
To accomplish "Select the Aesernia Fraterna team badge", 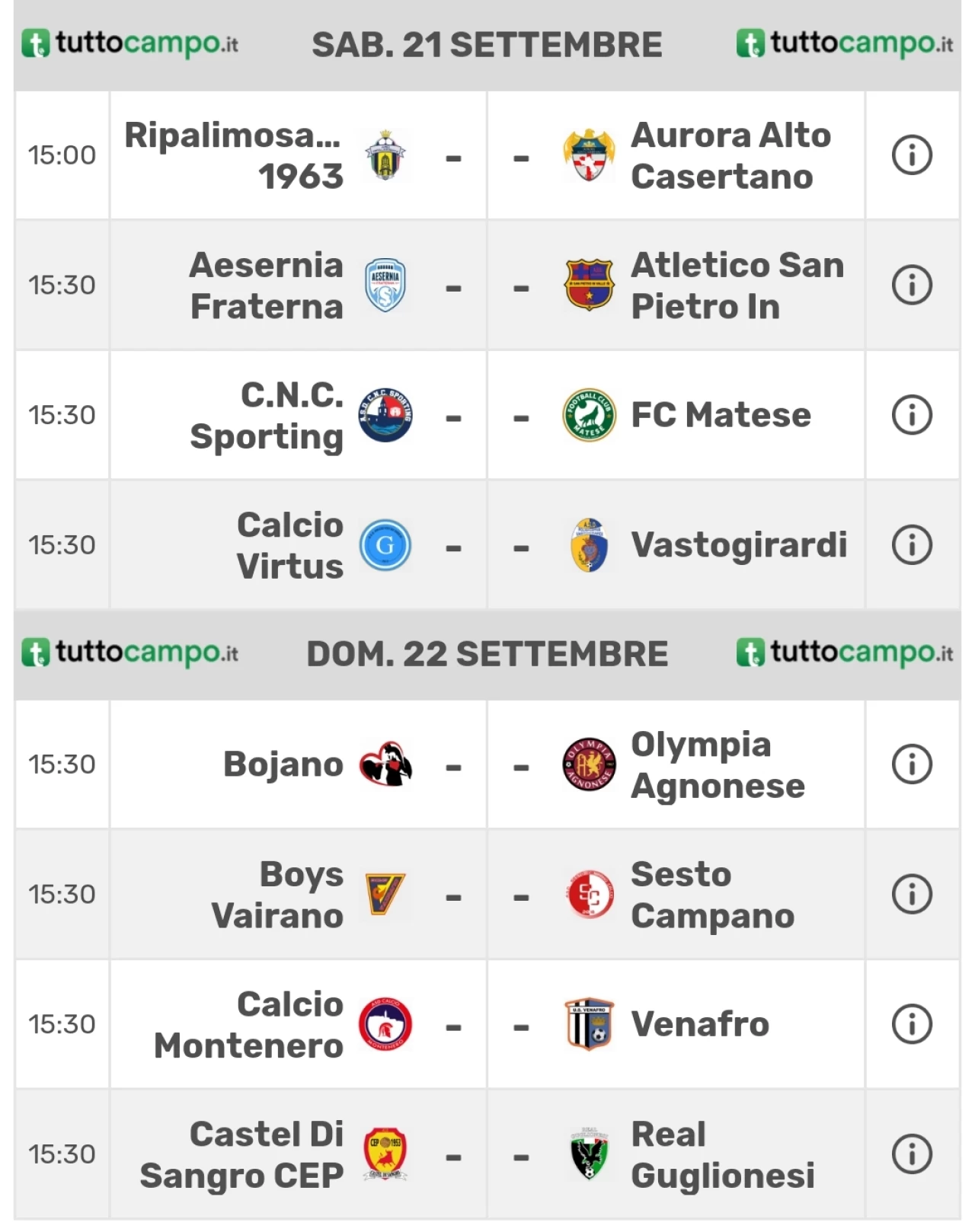I will (x=385, y=286).
